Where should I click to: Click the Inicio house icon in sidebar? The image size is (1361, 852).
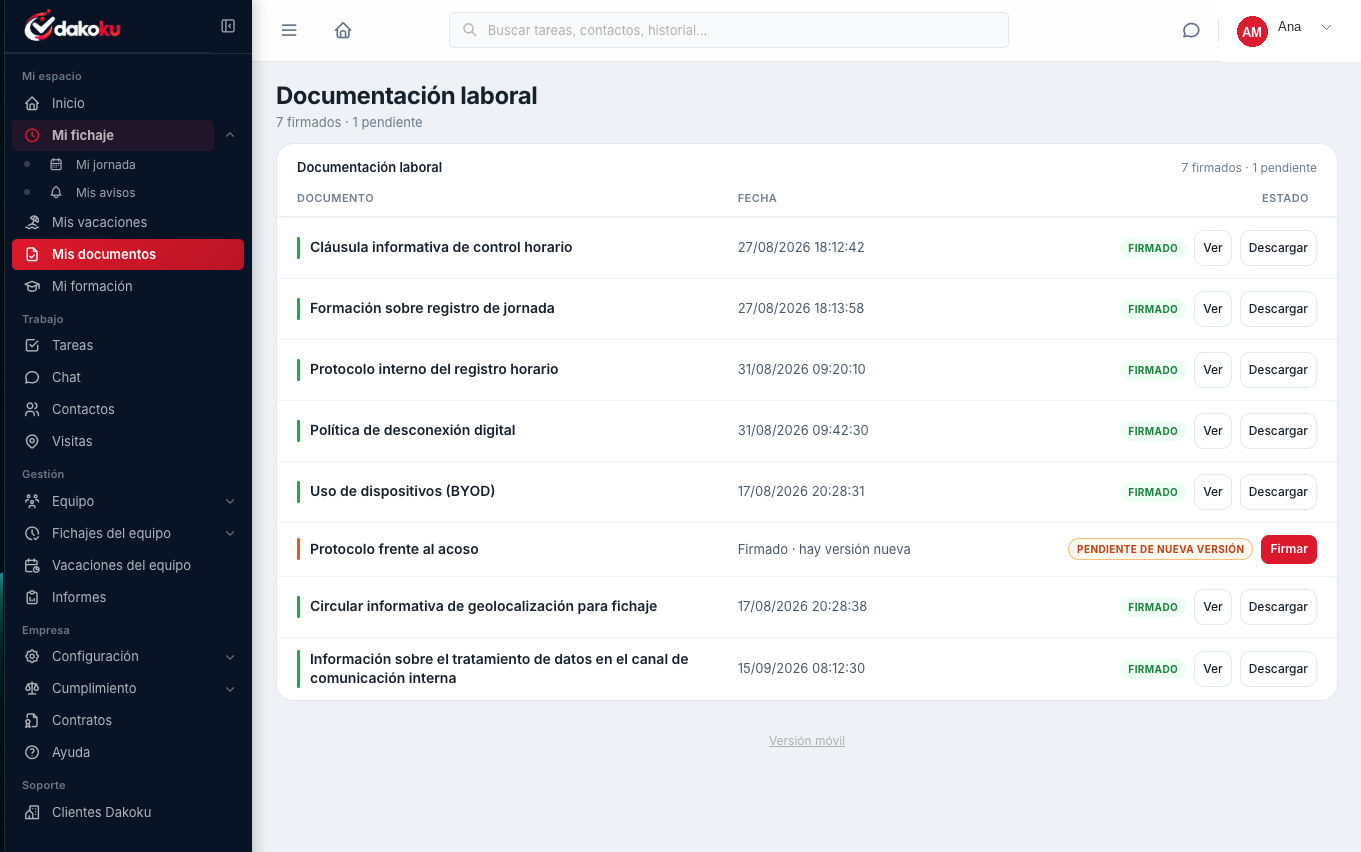[32, 103]
